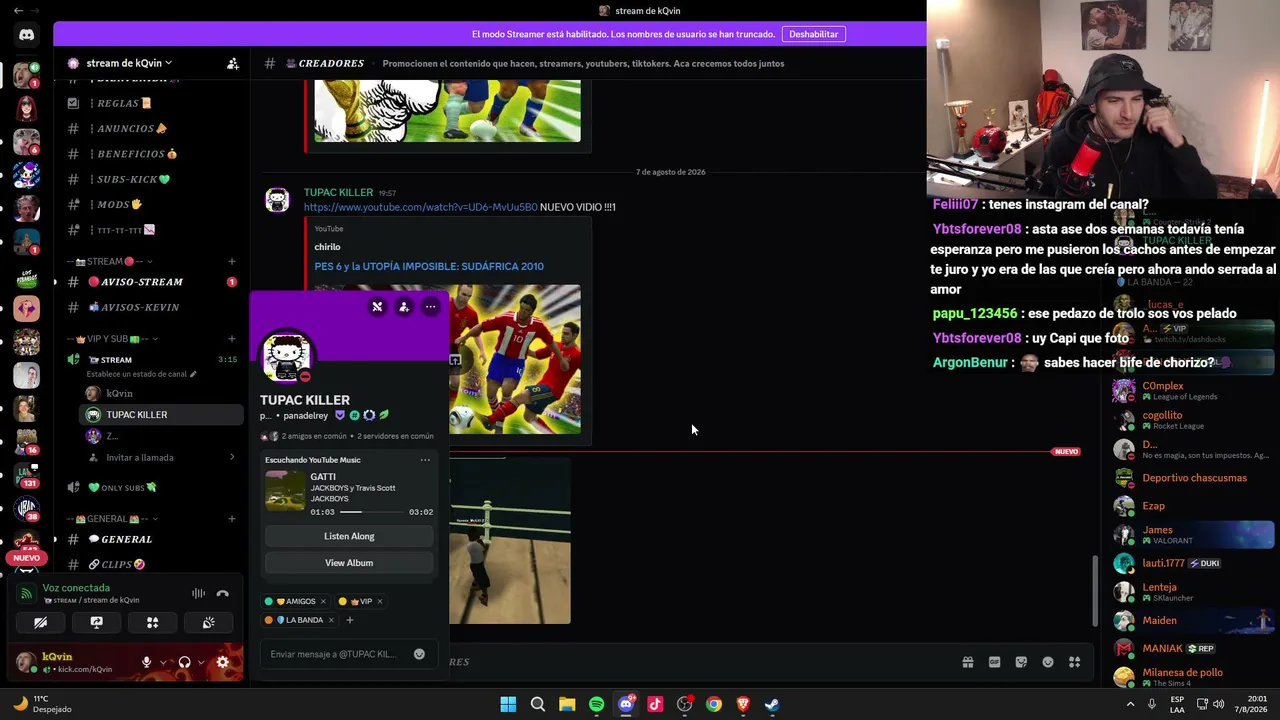This screenshot has height=720, width=1280.
Task: Open emoji picker in profile message field
Action: (419, 654)
